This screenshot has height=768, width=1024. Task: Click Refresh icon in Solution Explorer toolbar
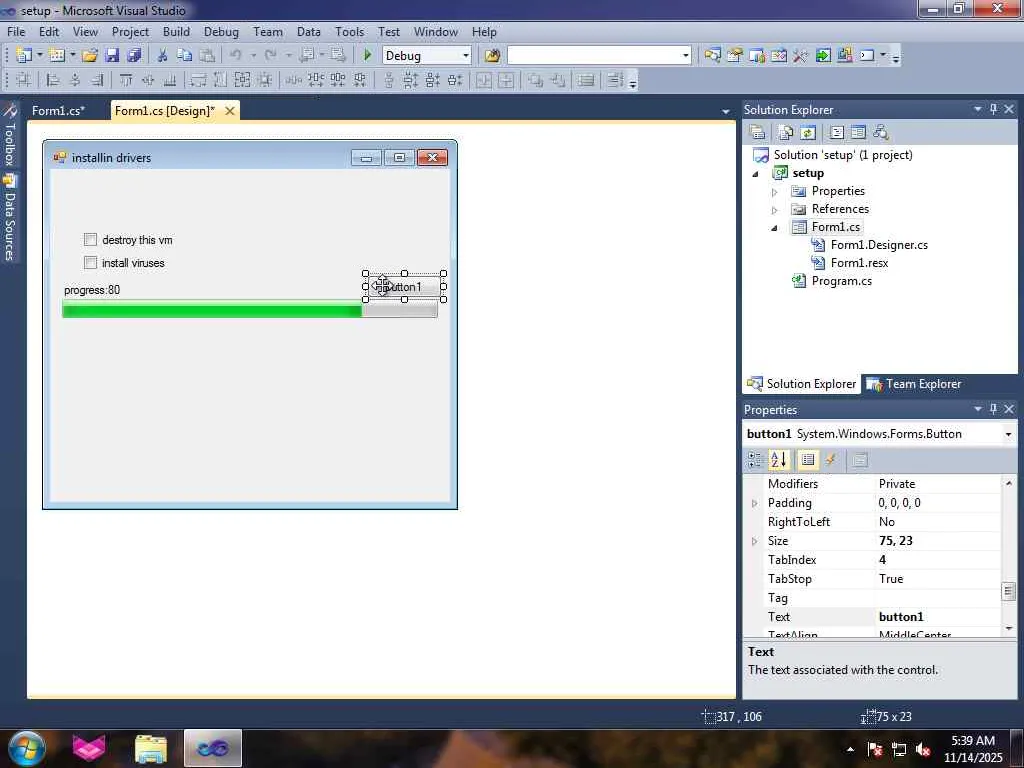808,133
